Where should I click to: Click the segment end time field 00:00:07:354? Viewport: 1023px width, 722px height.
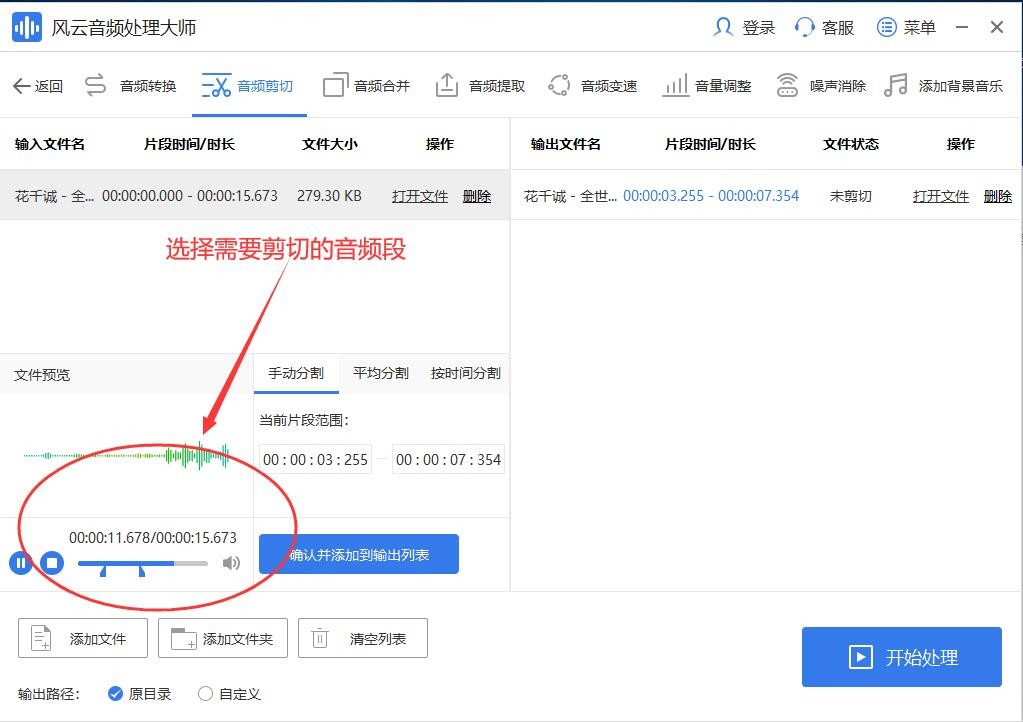[x=447, y=459]
